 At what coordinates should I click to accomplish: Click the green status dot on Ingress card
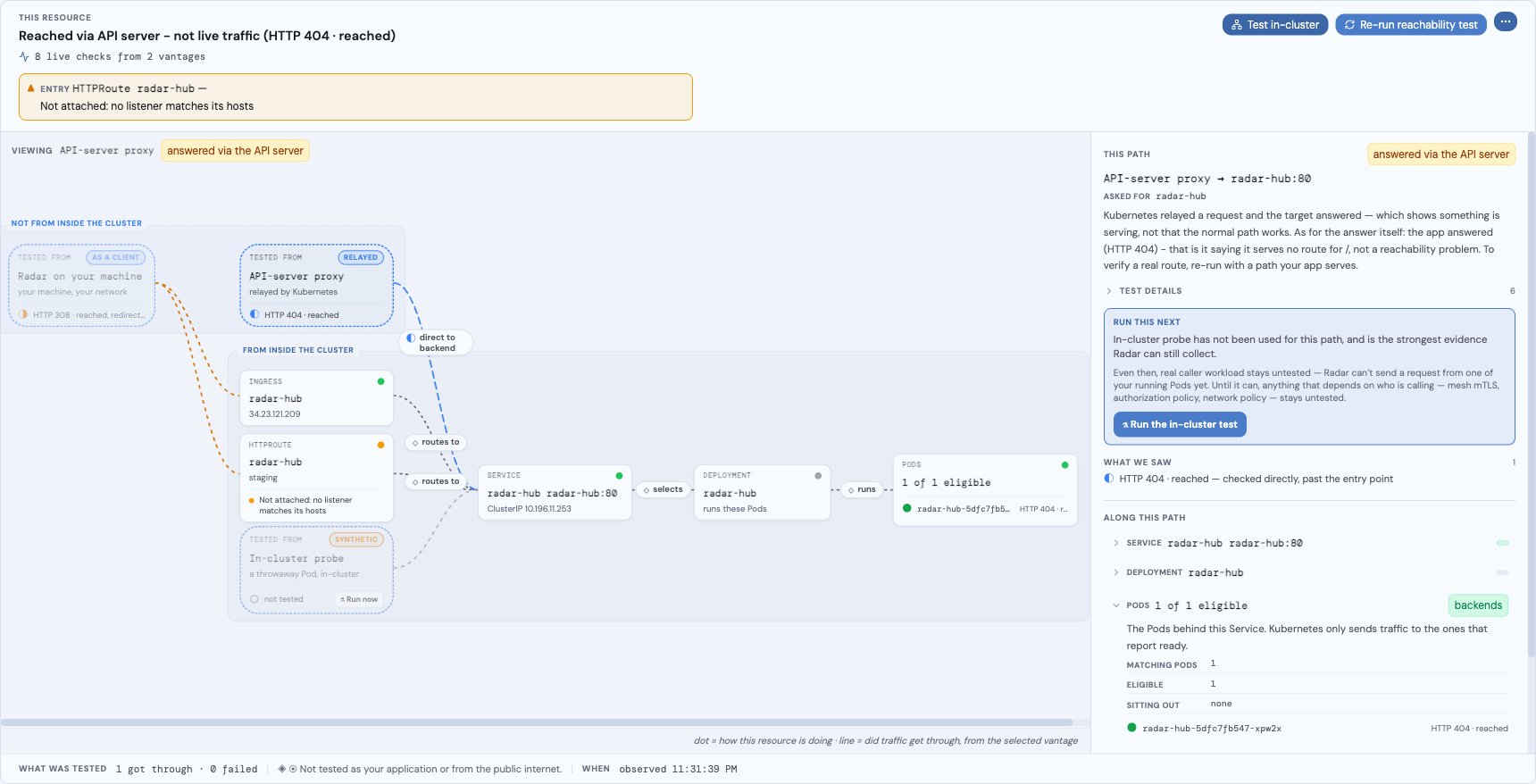click(x=380, y=381)
